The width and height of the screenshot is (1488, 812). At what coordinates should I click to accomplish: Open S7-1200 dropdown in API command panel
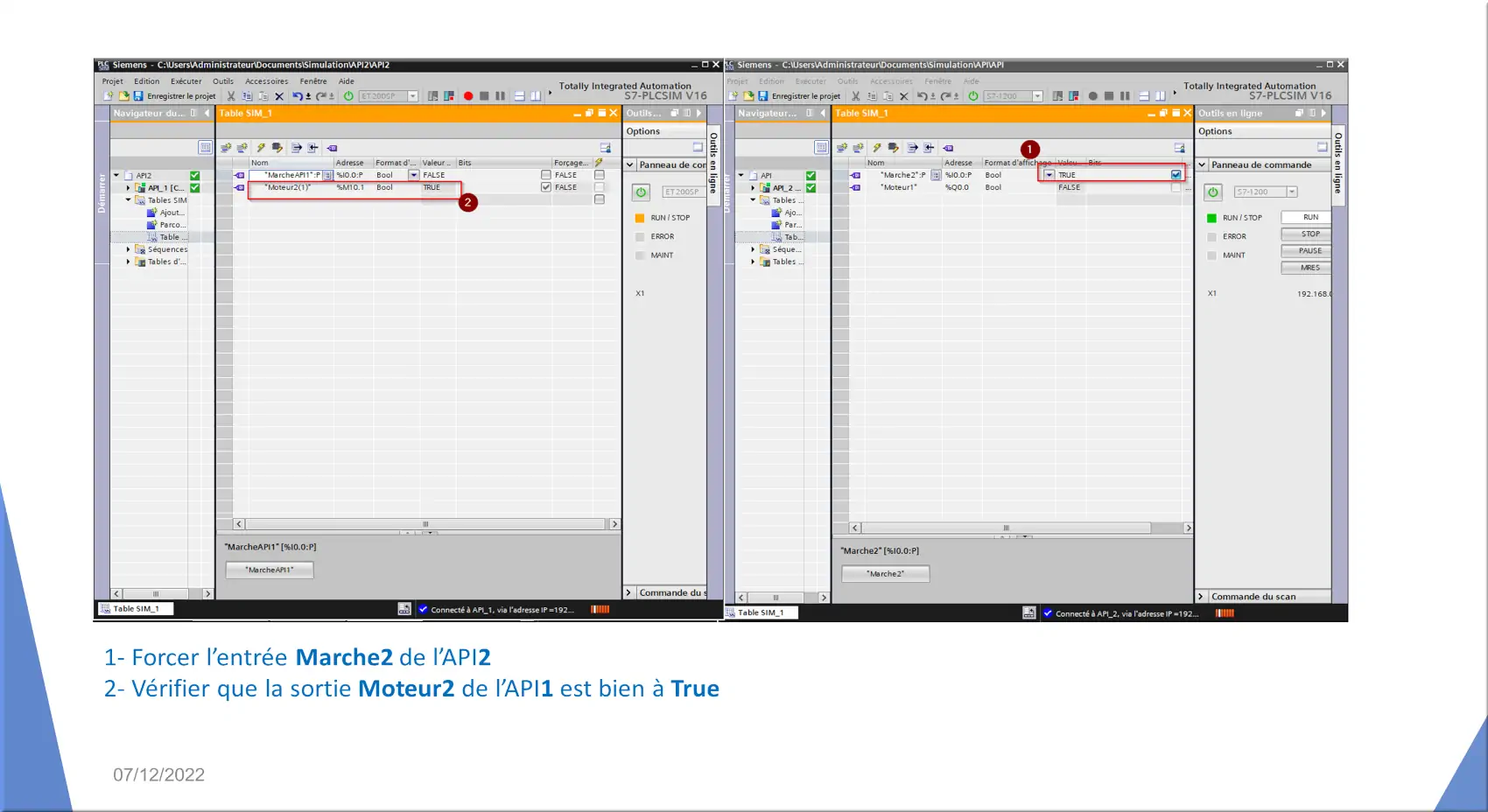(1292, 192)
